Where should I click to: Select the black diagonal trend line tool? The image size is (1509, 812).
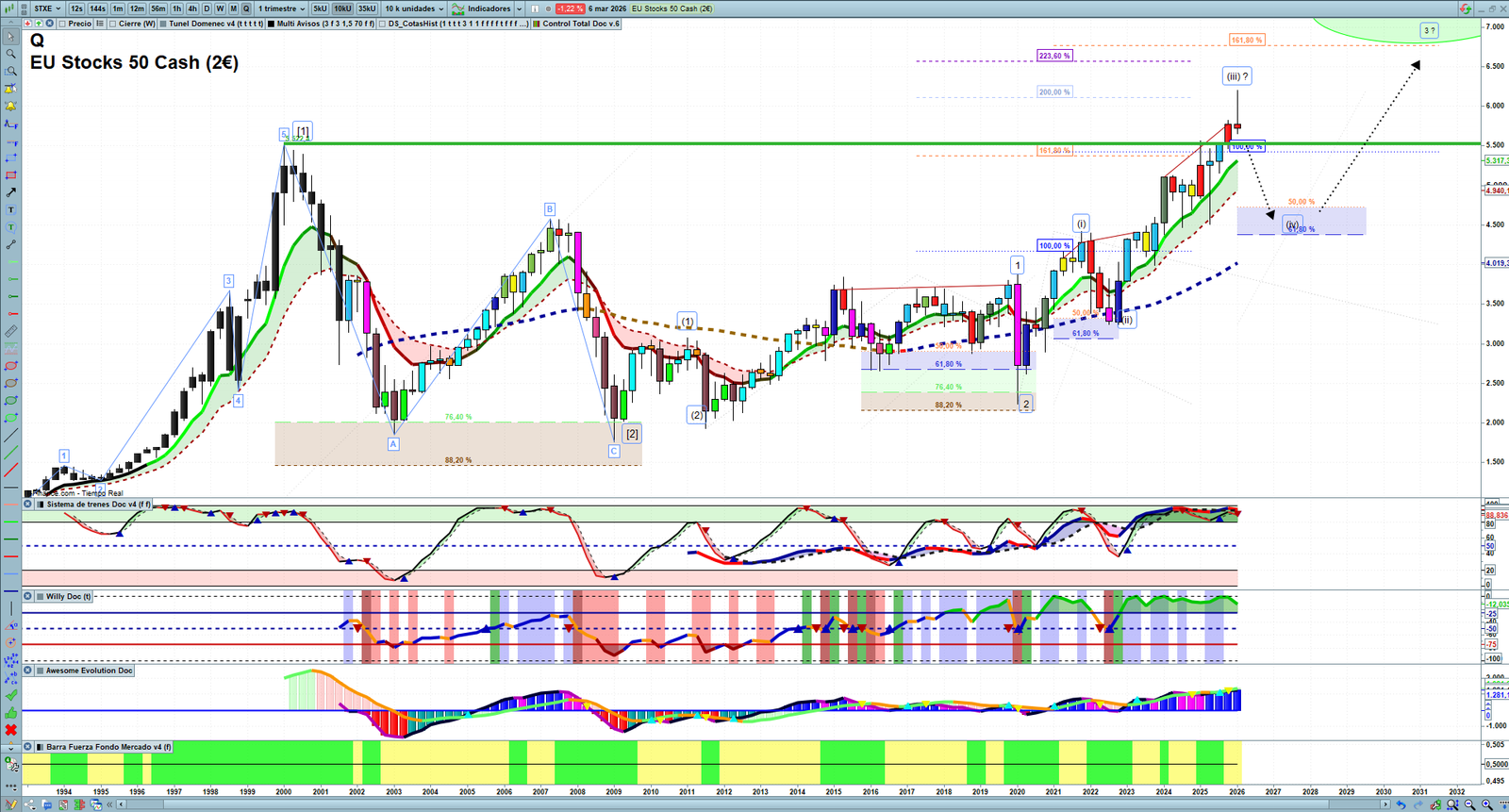(x=10, y=435)
